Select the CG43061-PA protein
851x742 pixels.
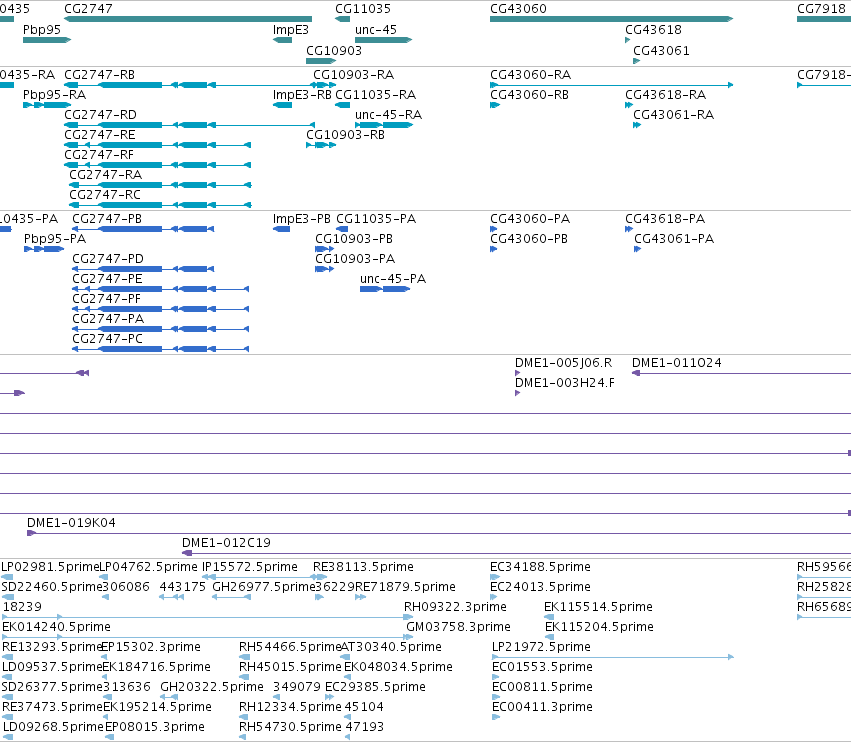click(x=638, y=249)
